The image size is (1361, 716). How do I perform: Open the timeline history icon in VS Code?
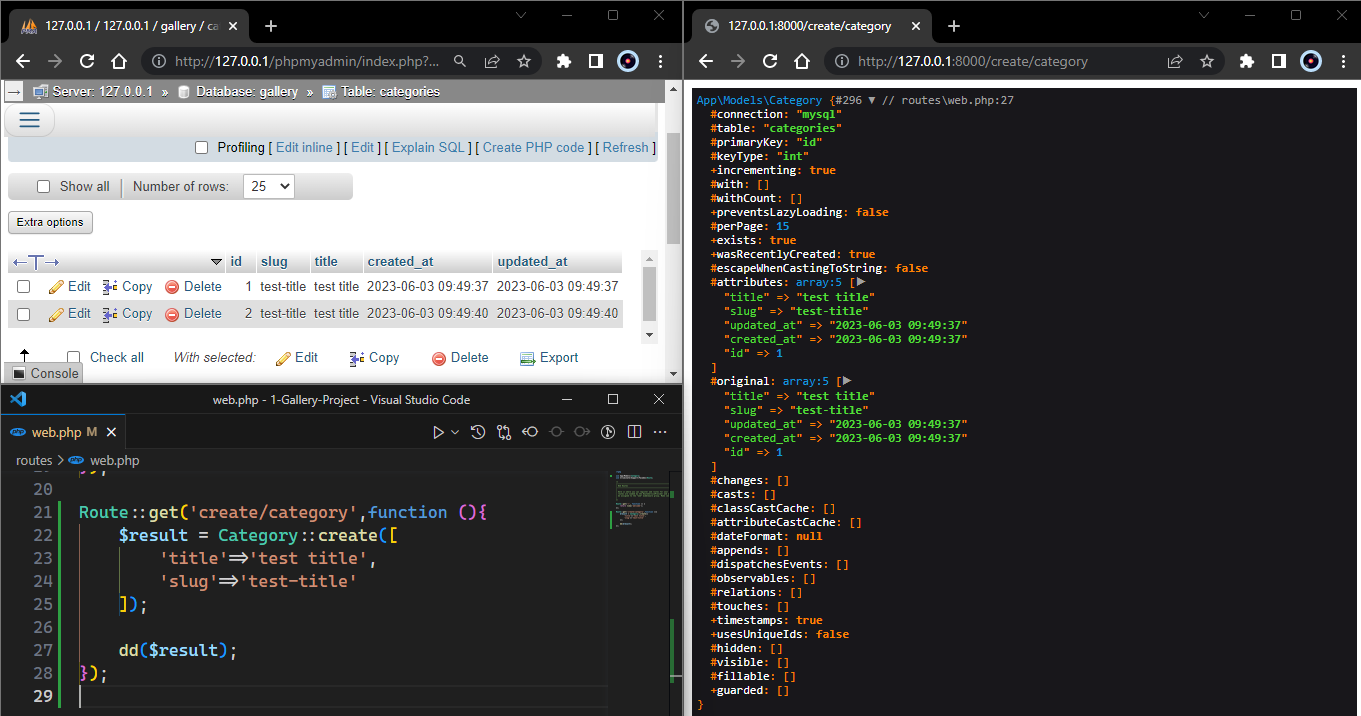point(478,432)
